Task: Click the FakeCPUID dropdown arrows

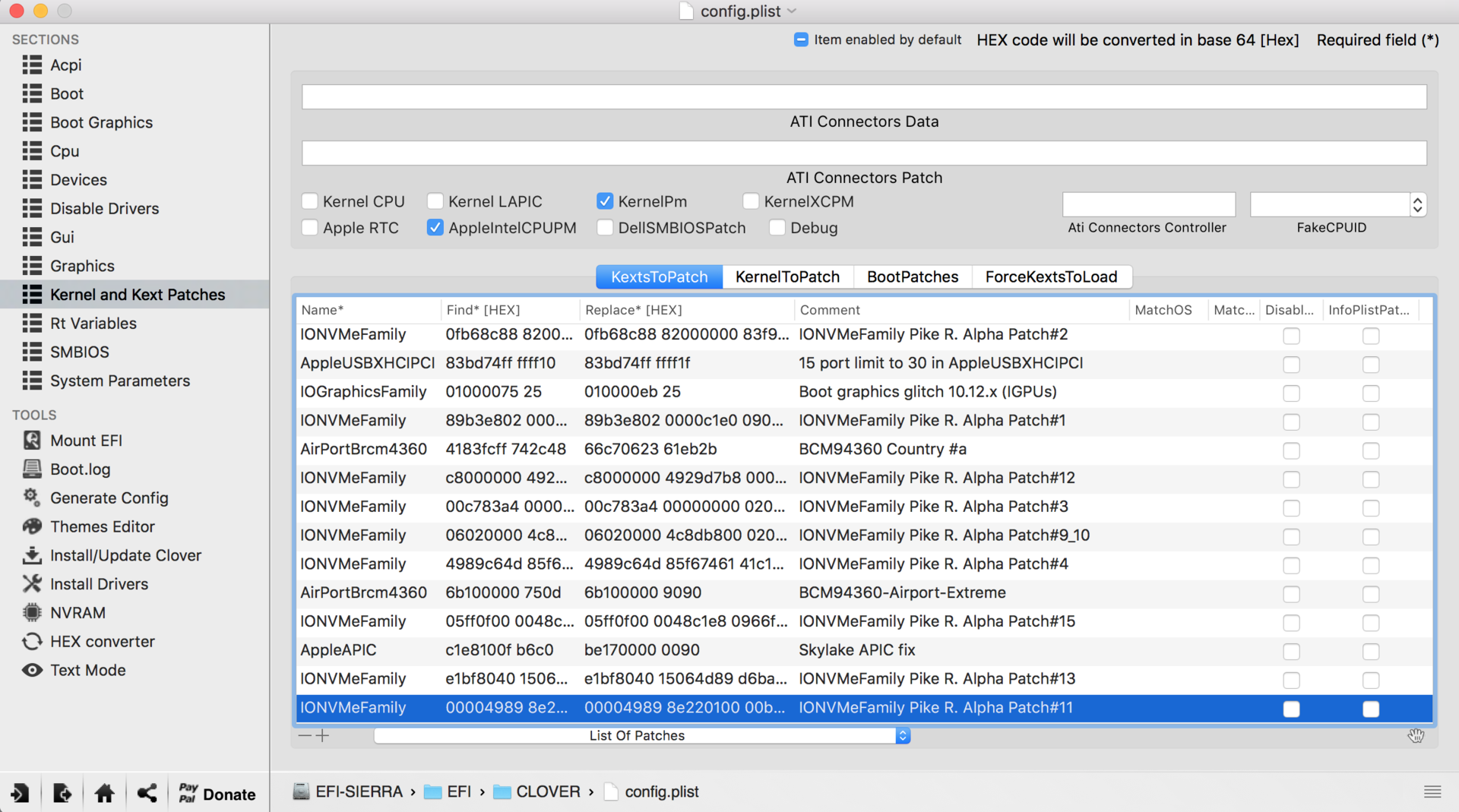Action: [1417, 204]
